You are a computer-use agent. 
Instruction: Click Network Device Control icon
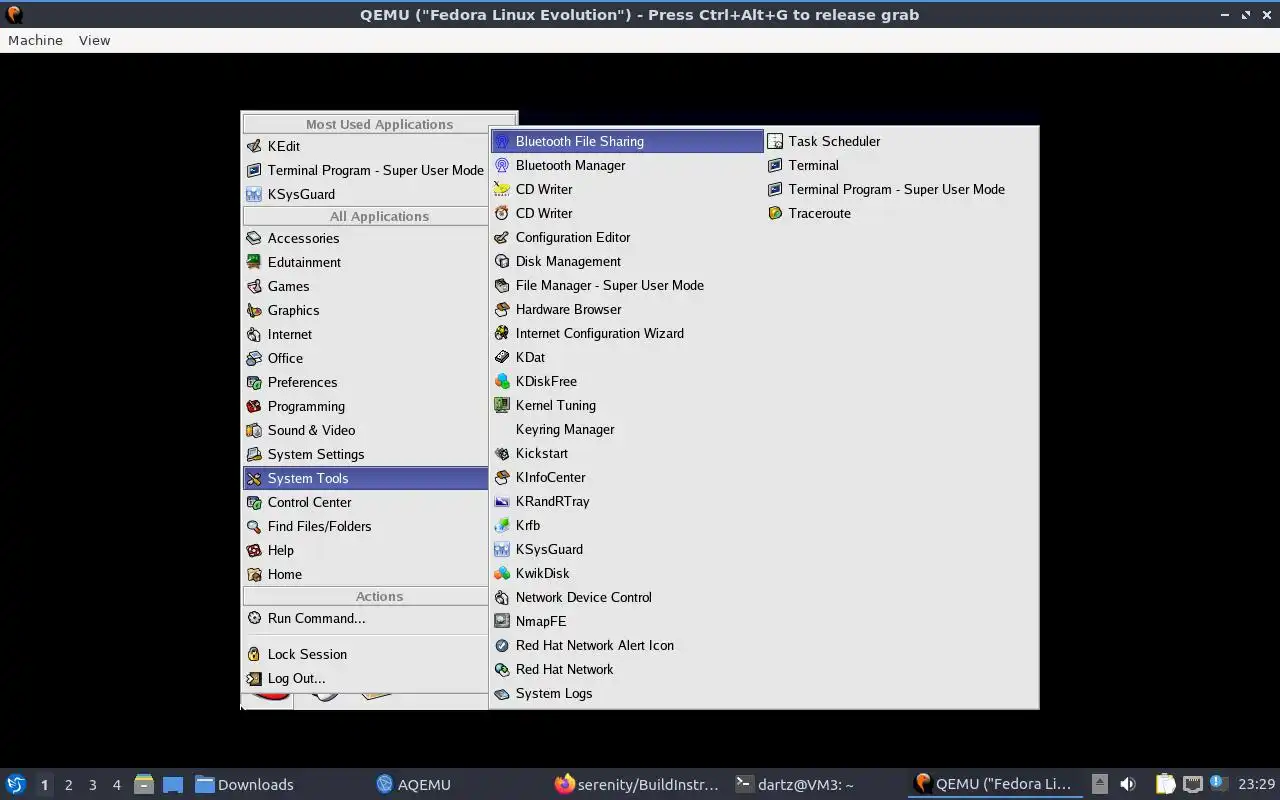[x=502, y=597]
